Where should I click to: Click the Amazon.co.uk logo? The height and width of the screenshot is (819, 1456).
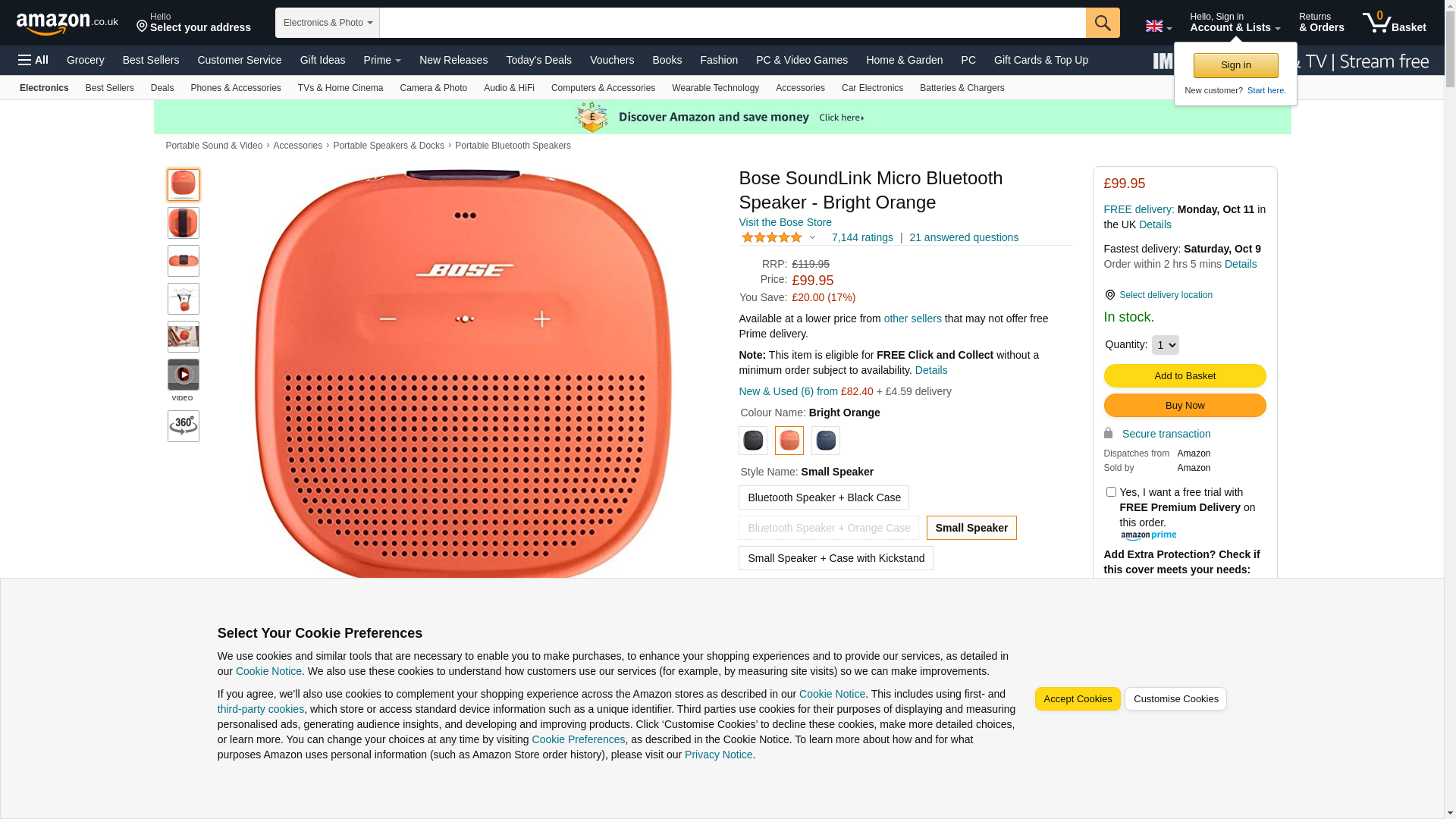pos(67,24)
